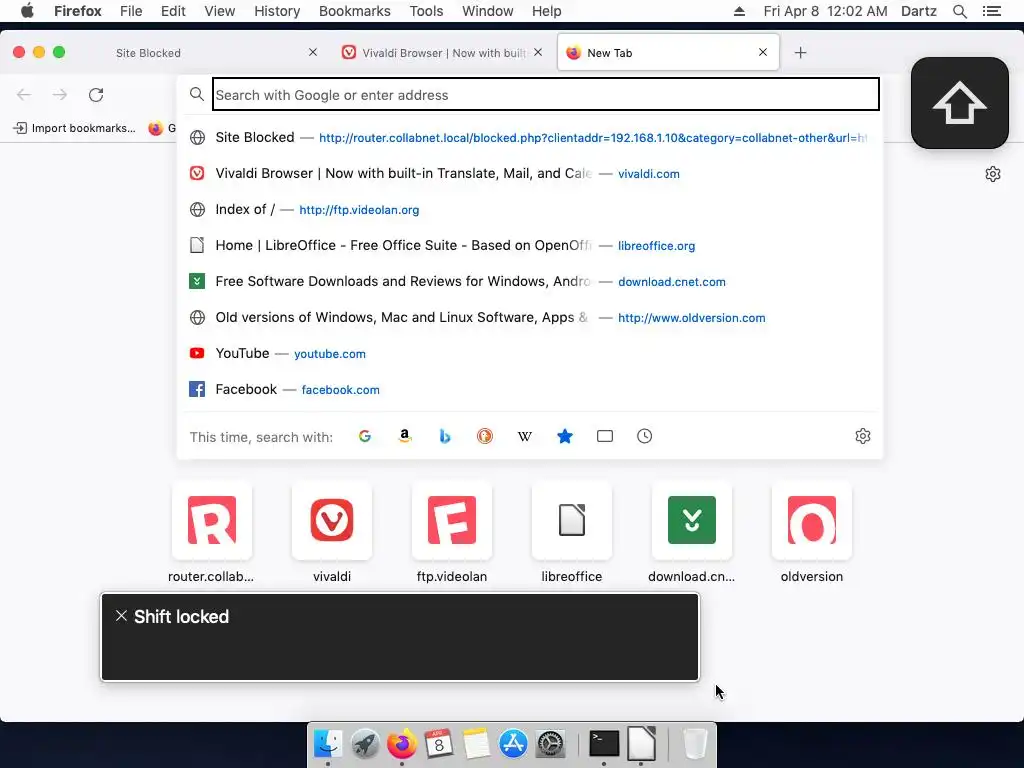The height and width of the screenshot is (768, 1024).
Task: Select Index of / ftp.videolan.org suggestion
Action: (x=529, y=210)
